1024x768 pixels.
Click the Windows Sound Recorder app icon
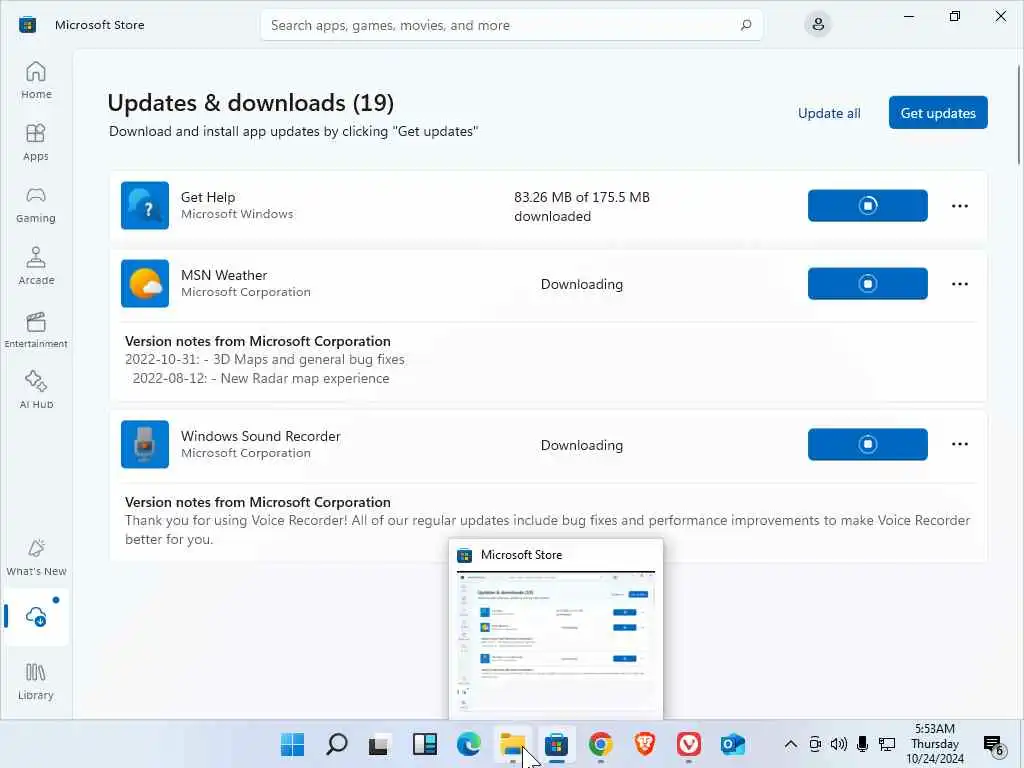(145, 444)
